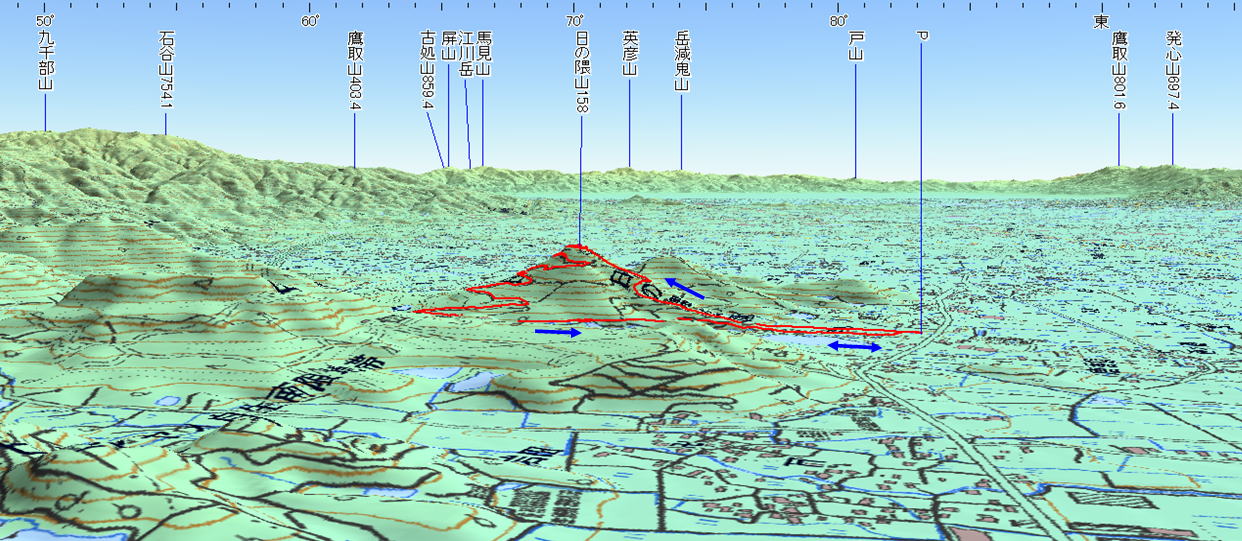Click the 東 (east) direction marker
Image resolution: width=1242 pixels, height=541 pixels.
point(1102,21)
